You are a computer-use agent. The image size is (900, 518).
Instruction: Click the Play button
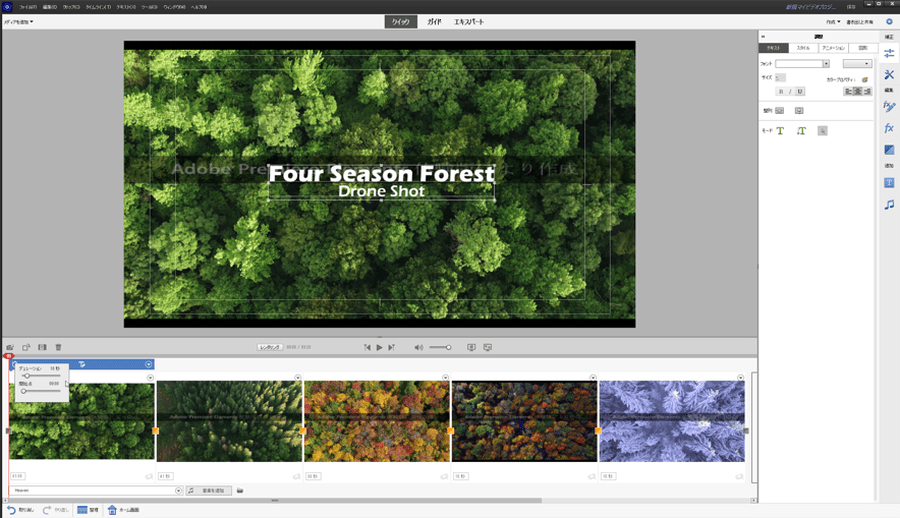tap(379, 347)
